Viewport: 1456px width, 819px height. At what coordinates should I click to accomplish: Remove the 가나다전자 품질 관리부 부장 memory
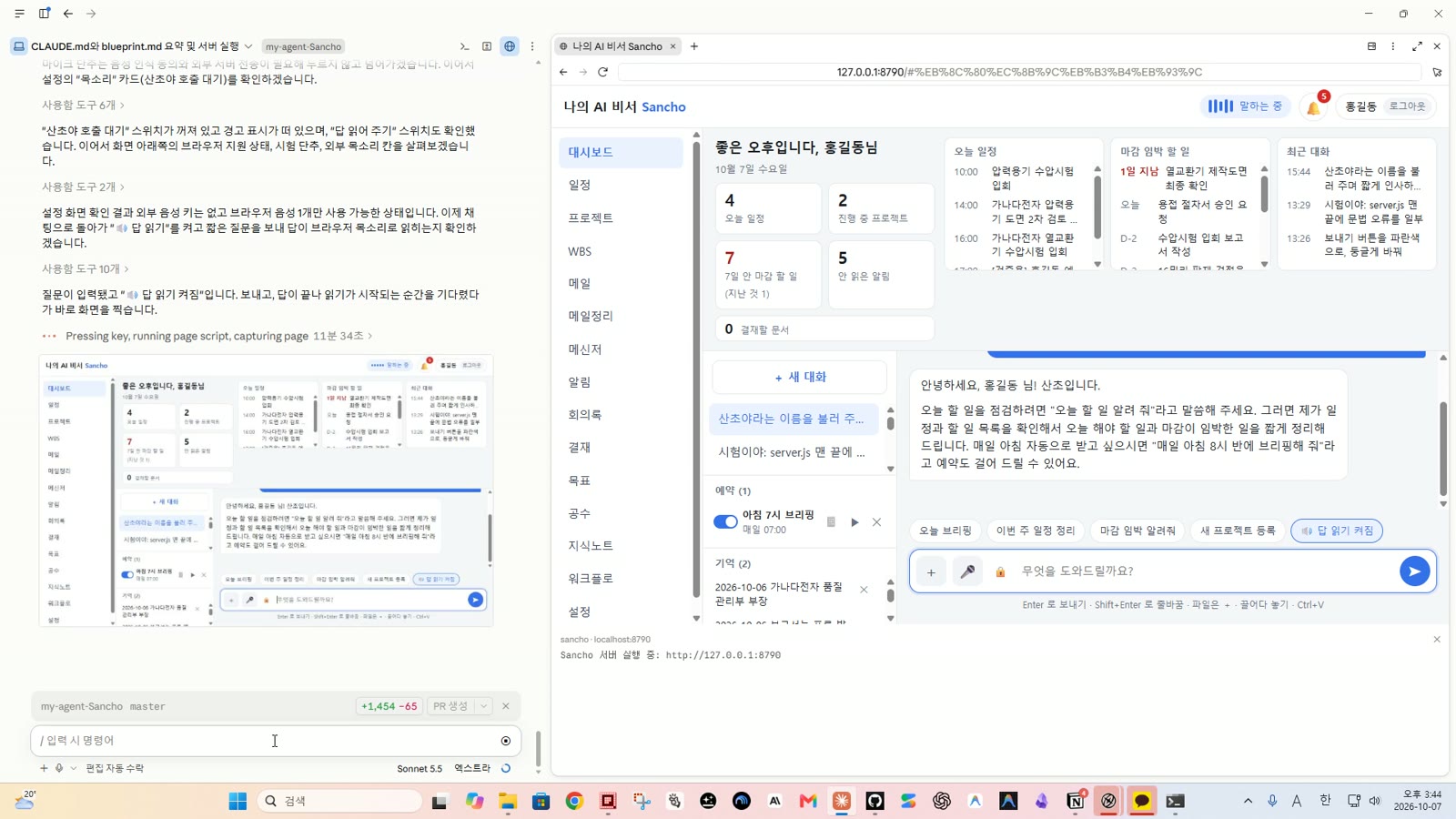click(864, 590)
